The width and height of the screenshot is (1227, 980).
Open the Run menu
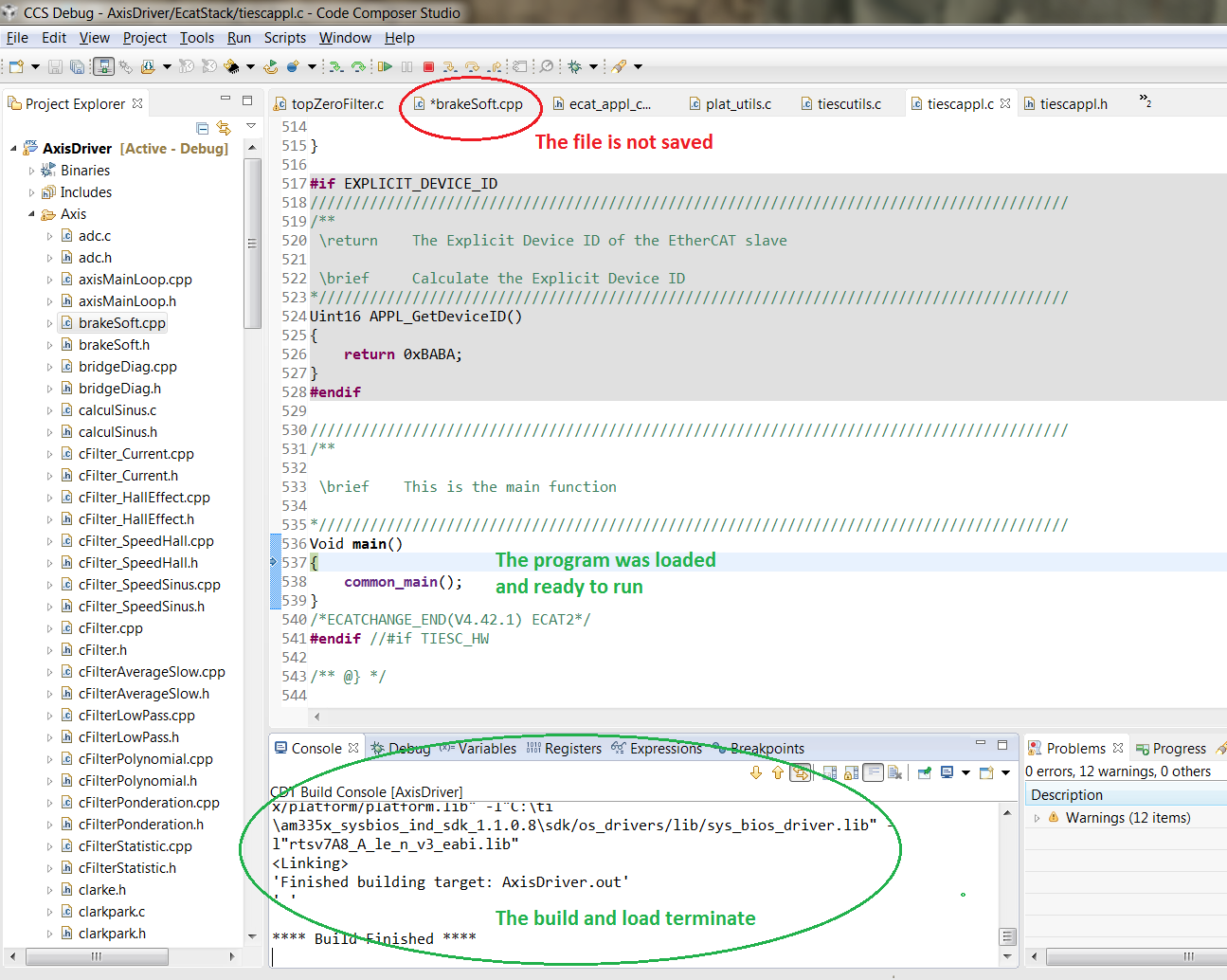(x=239, y=38)
